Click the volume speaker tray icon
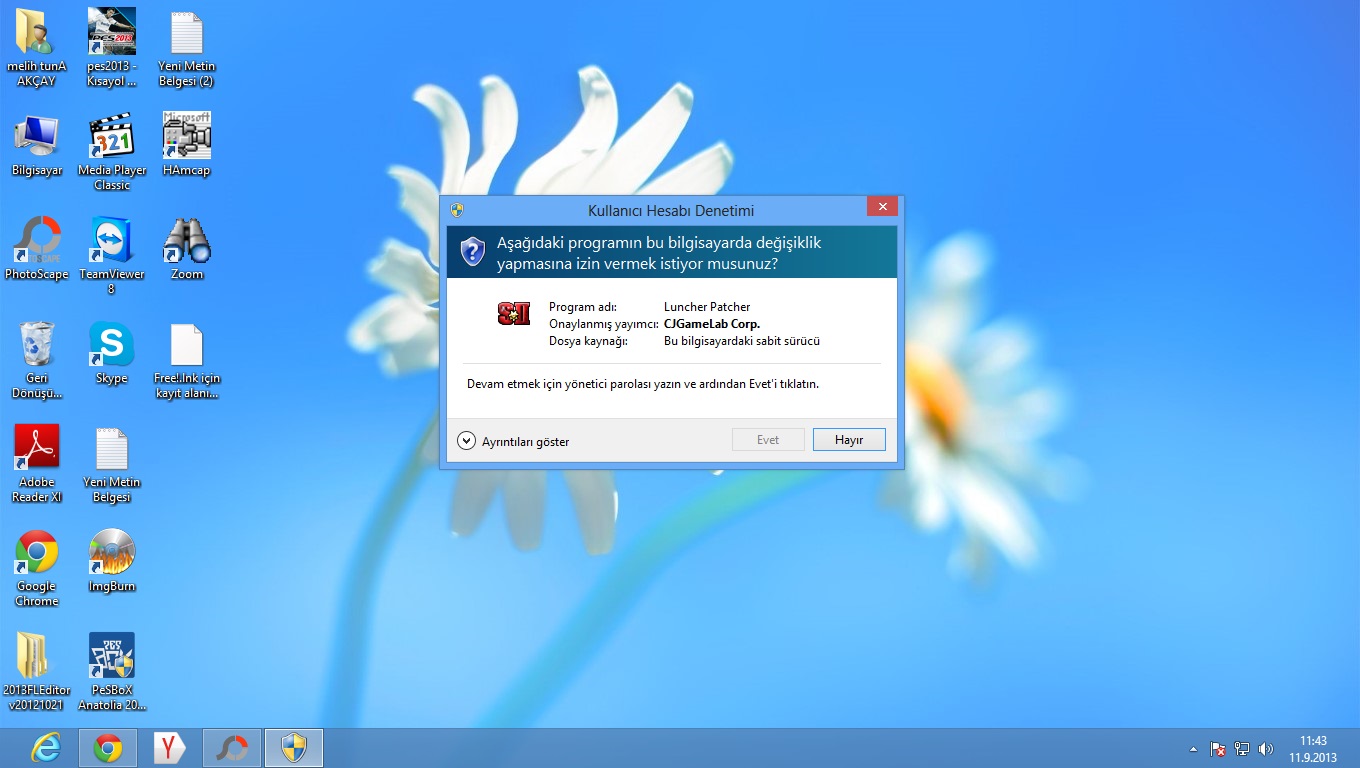This screenshot has width=1360, height=768. [1266, 748]
